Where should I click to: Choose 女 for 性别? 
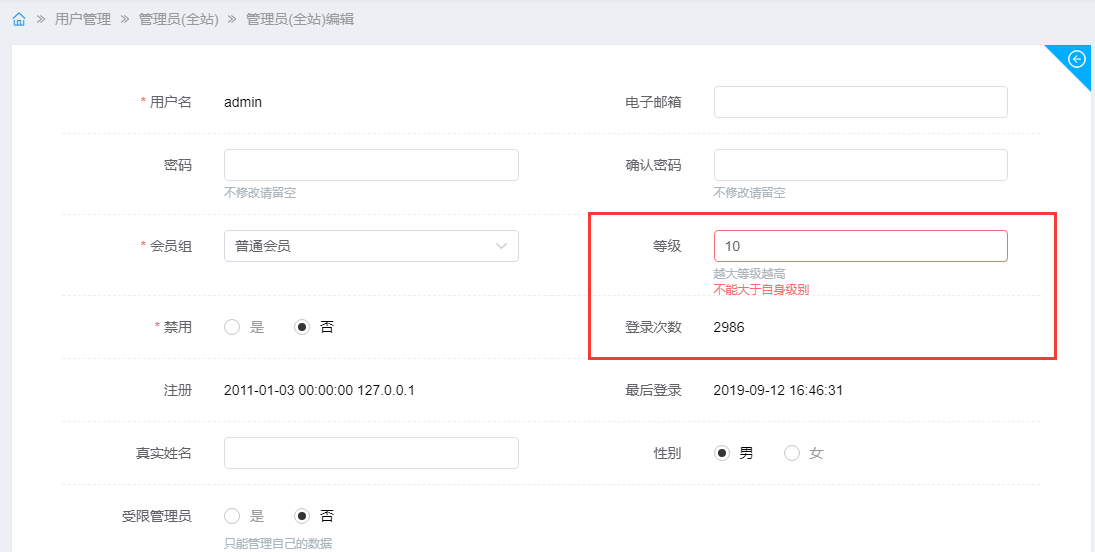792,453
